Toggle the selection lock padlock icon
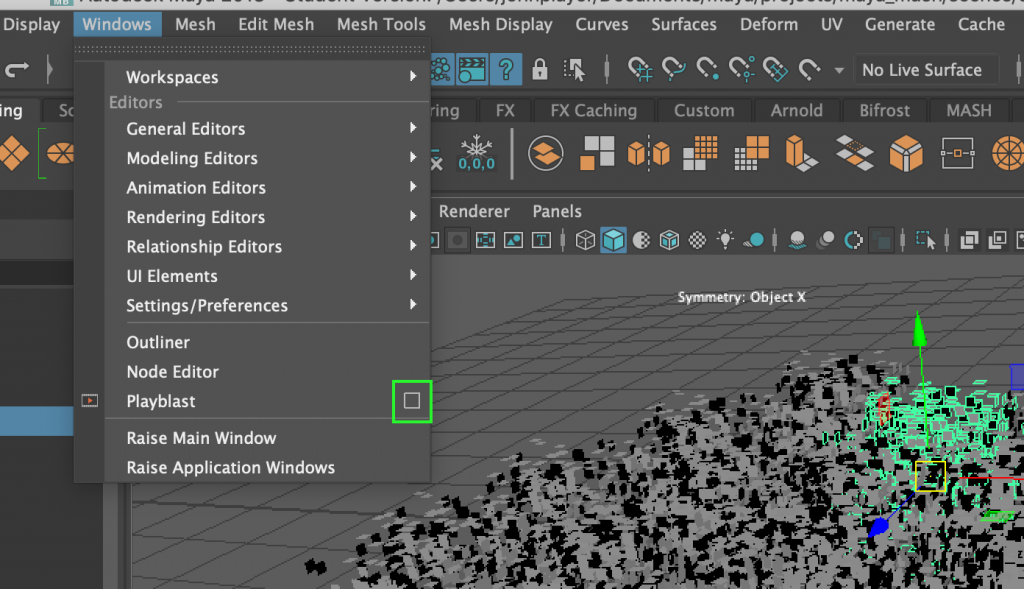Screen dimensions: 1024x589 pos(541,70)
